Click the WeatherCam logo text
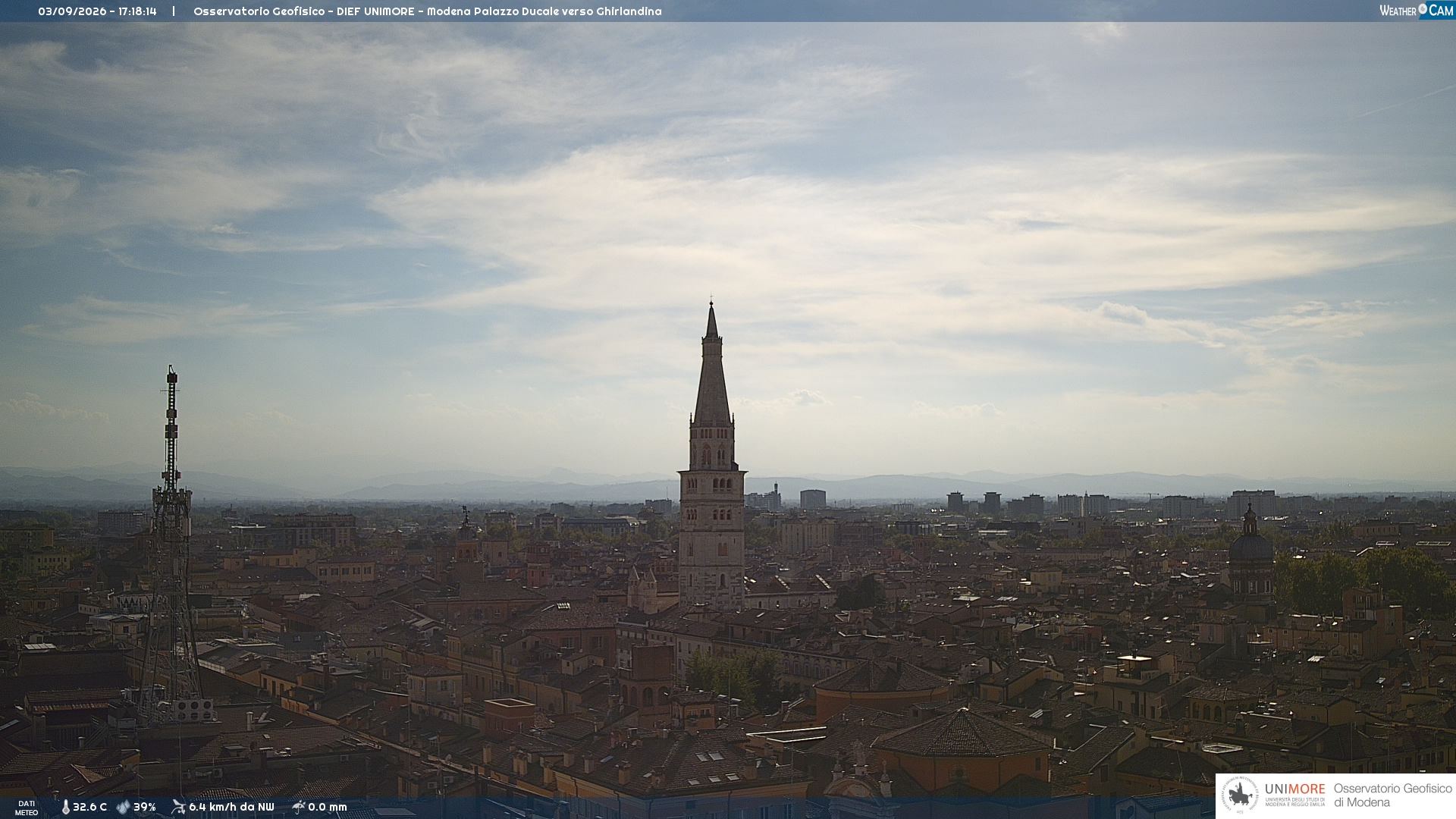 [1417, 11]
